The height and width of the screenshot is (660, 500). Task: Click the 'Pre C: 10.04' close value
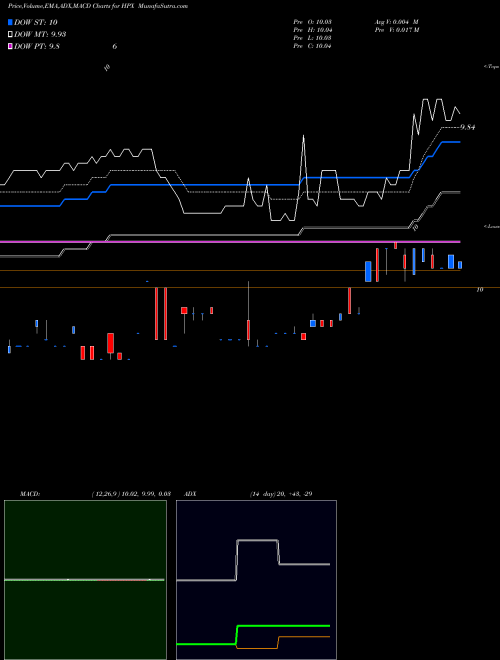(x=312, y=46)
